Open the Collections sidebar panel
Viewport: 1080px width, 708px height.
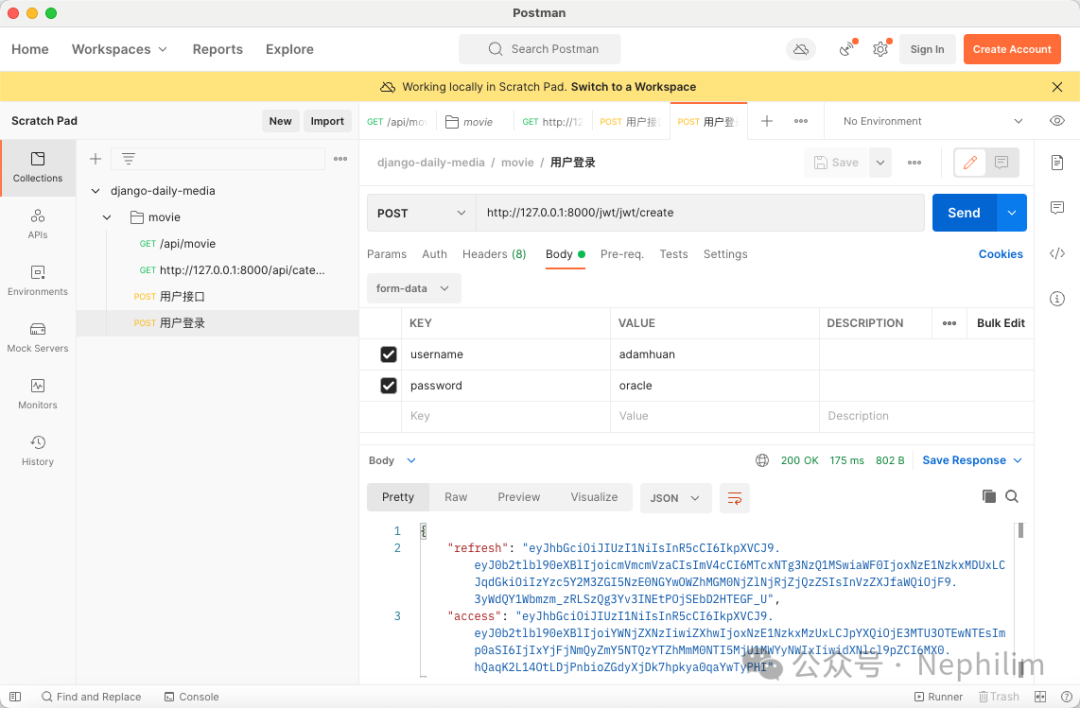click(x=37, y=167)
